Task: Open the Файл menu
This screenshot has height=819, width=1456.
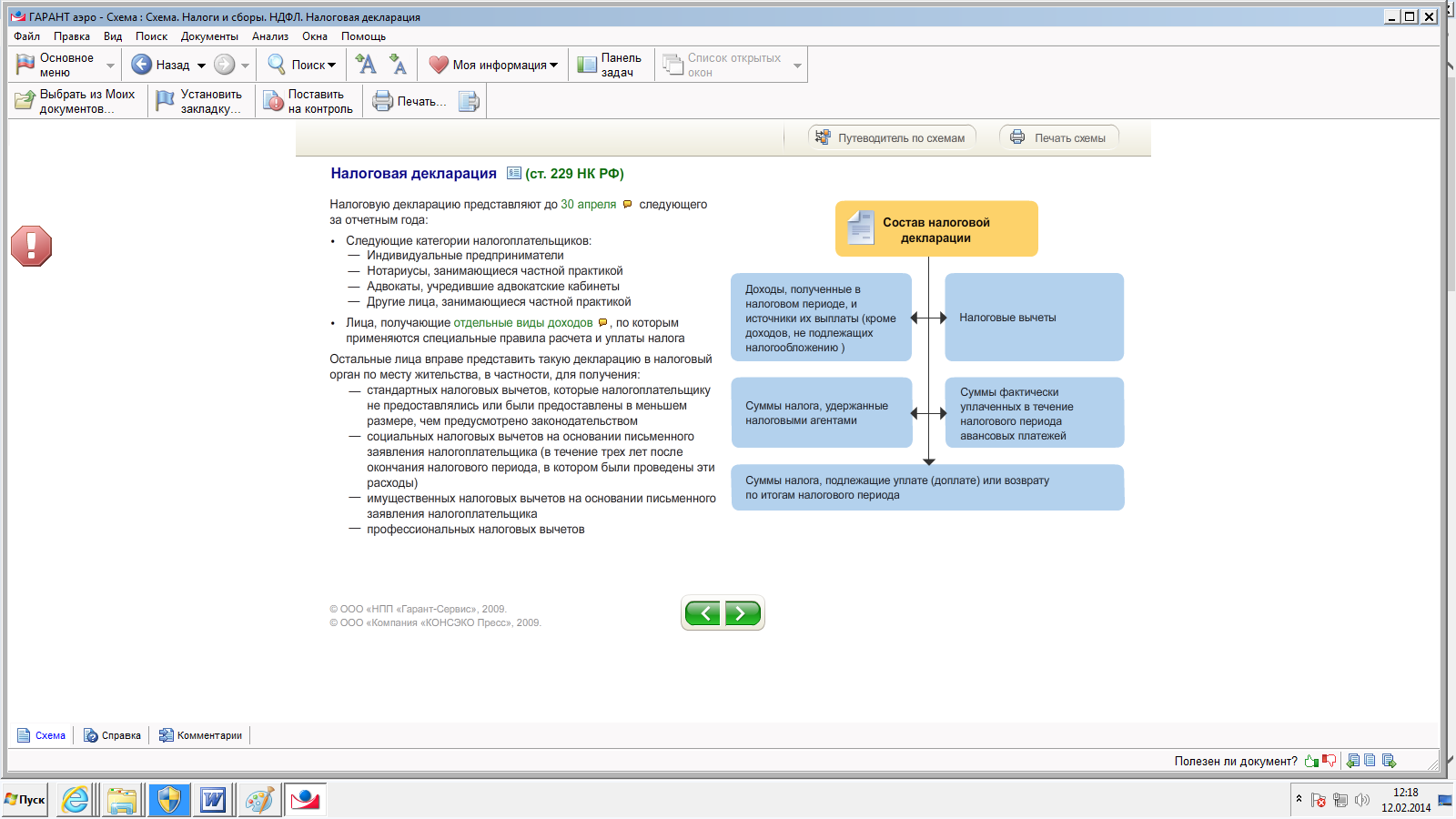Action: coord(26,36)
